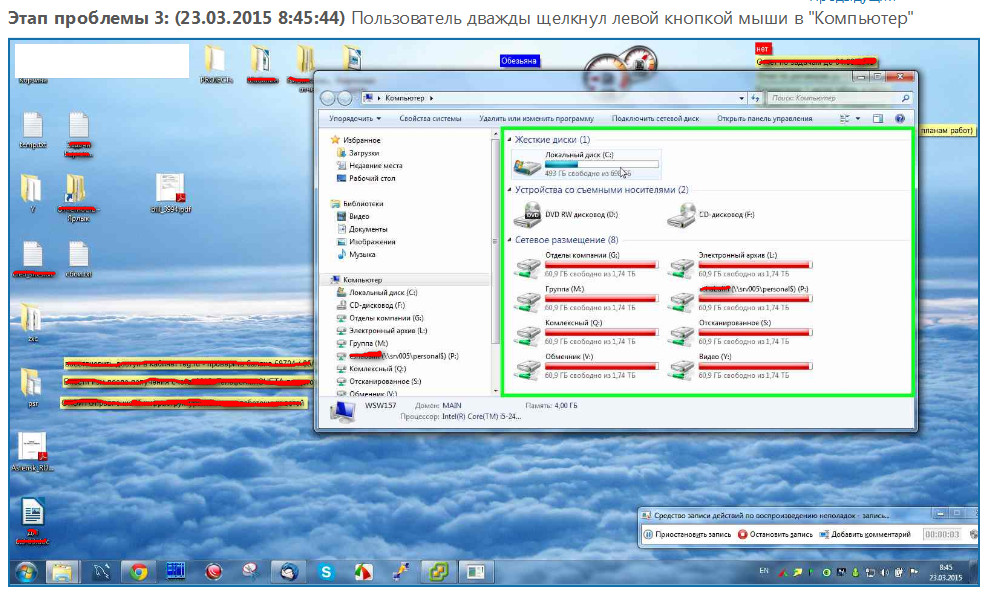Open the address bar history dropdown
988x605 pixels.
[x=742, y=98]
